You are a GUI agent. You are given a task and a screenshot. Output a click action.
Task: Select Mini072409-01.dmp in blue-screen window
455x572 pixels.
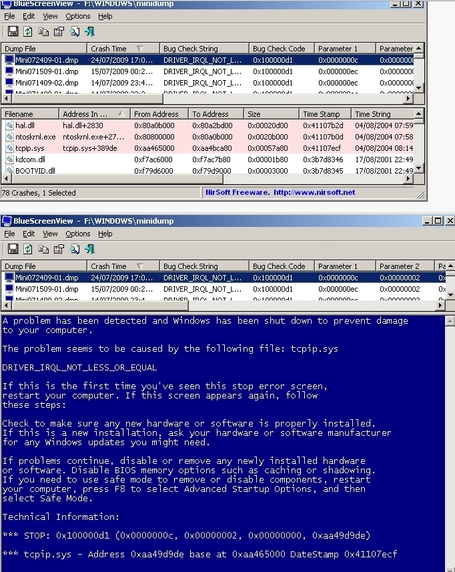[x=224, y=278]
